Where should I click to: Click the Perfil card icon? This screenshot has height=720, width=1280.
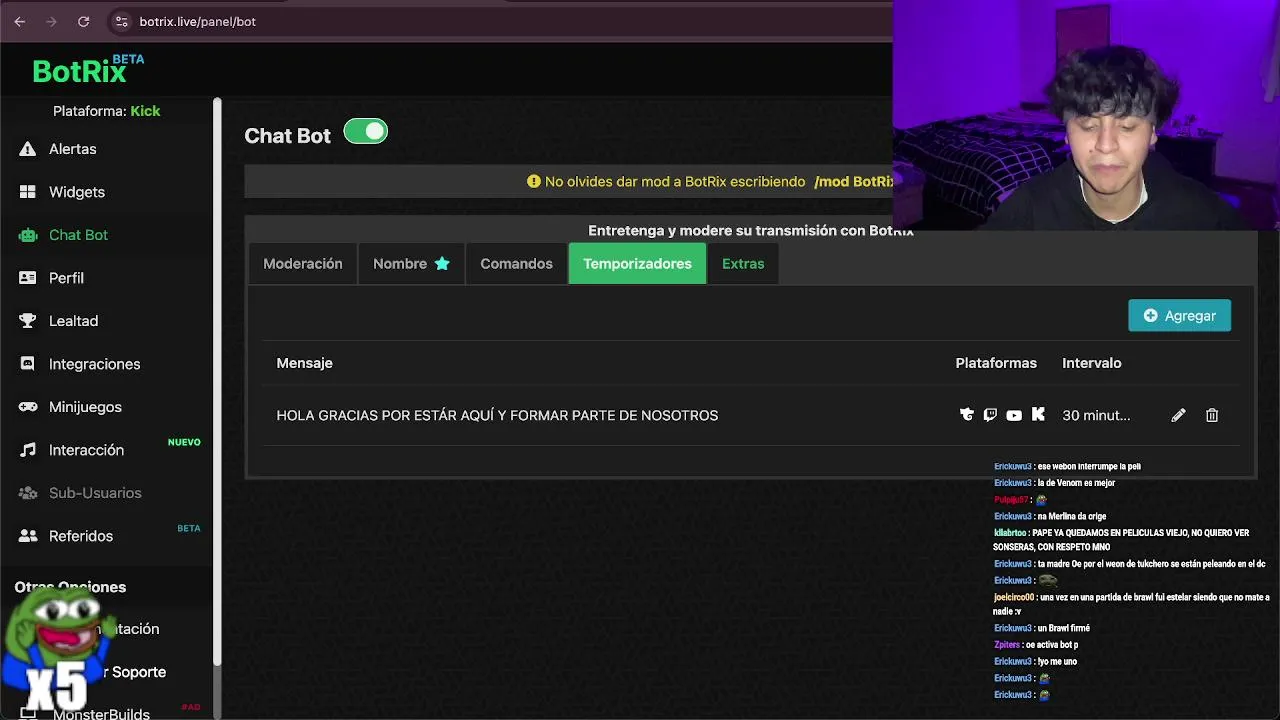click(28, 278)
